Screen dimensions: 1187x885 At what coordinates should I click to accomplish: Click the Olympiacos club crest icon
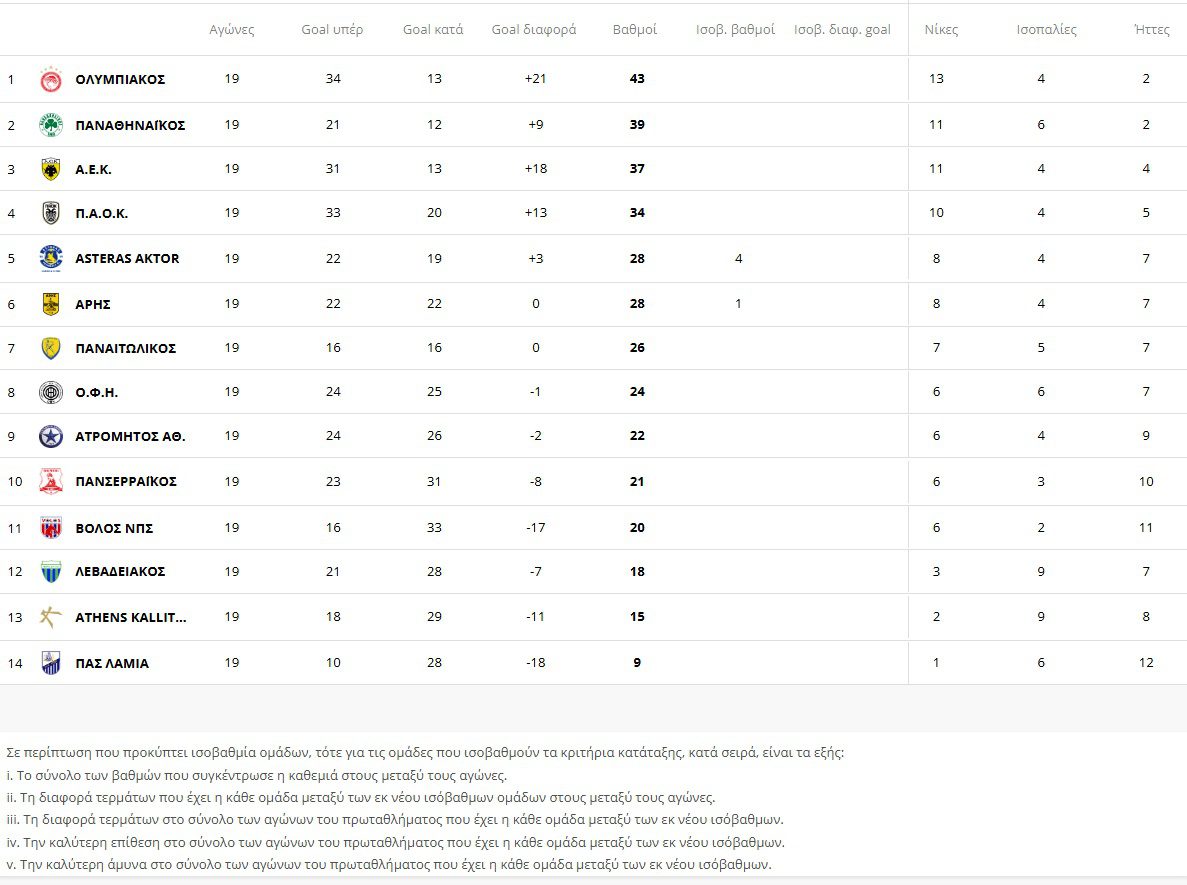(51, 80)
